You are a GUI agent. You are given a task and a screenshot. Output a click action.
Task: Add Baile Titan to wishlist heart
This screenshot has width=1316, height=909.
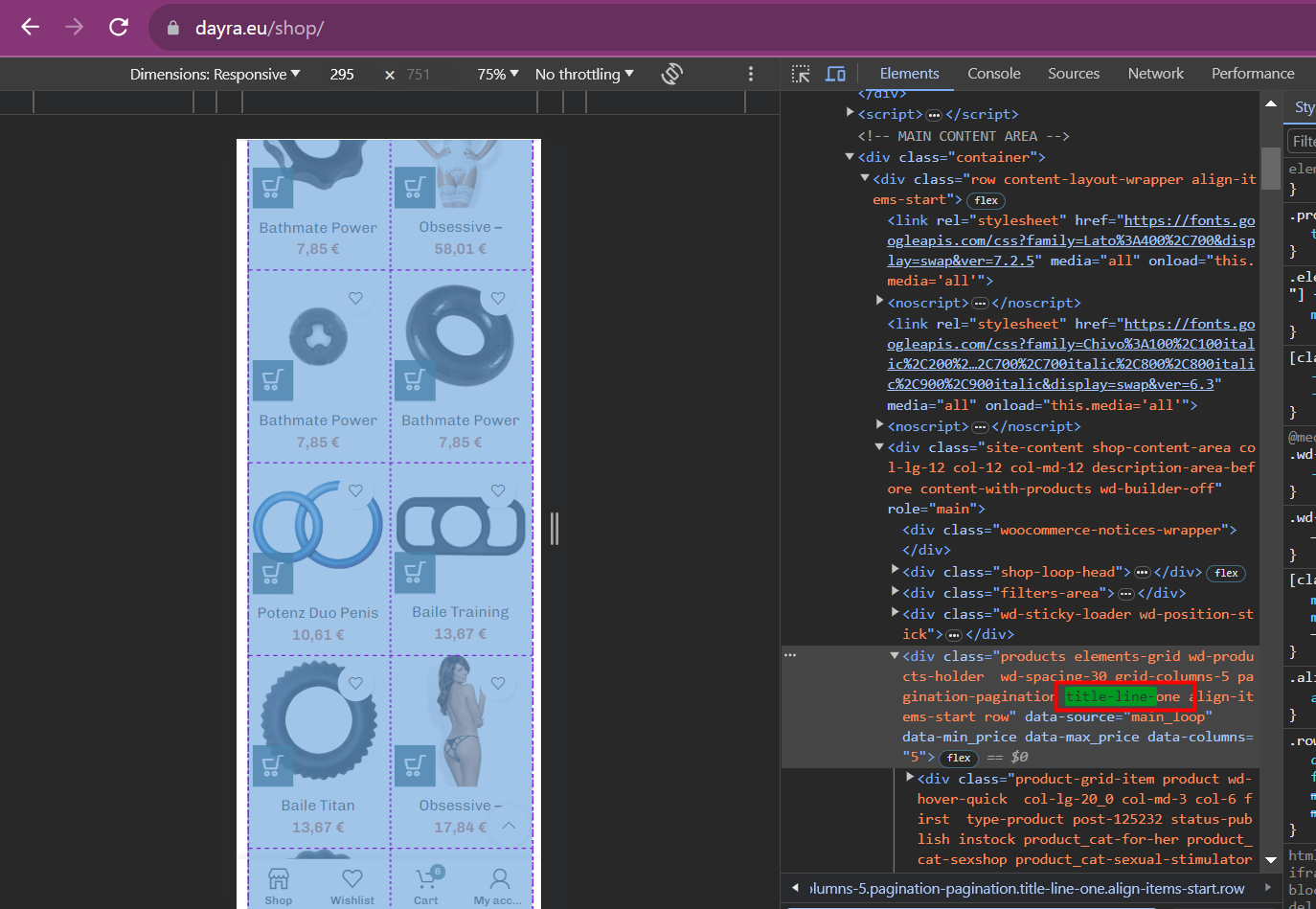point(355,683)
